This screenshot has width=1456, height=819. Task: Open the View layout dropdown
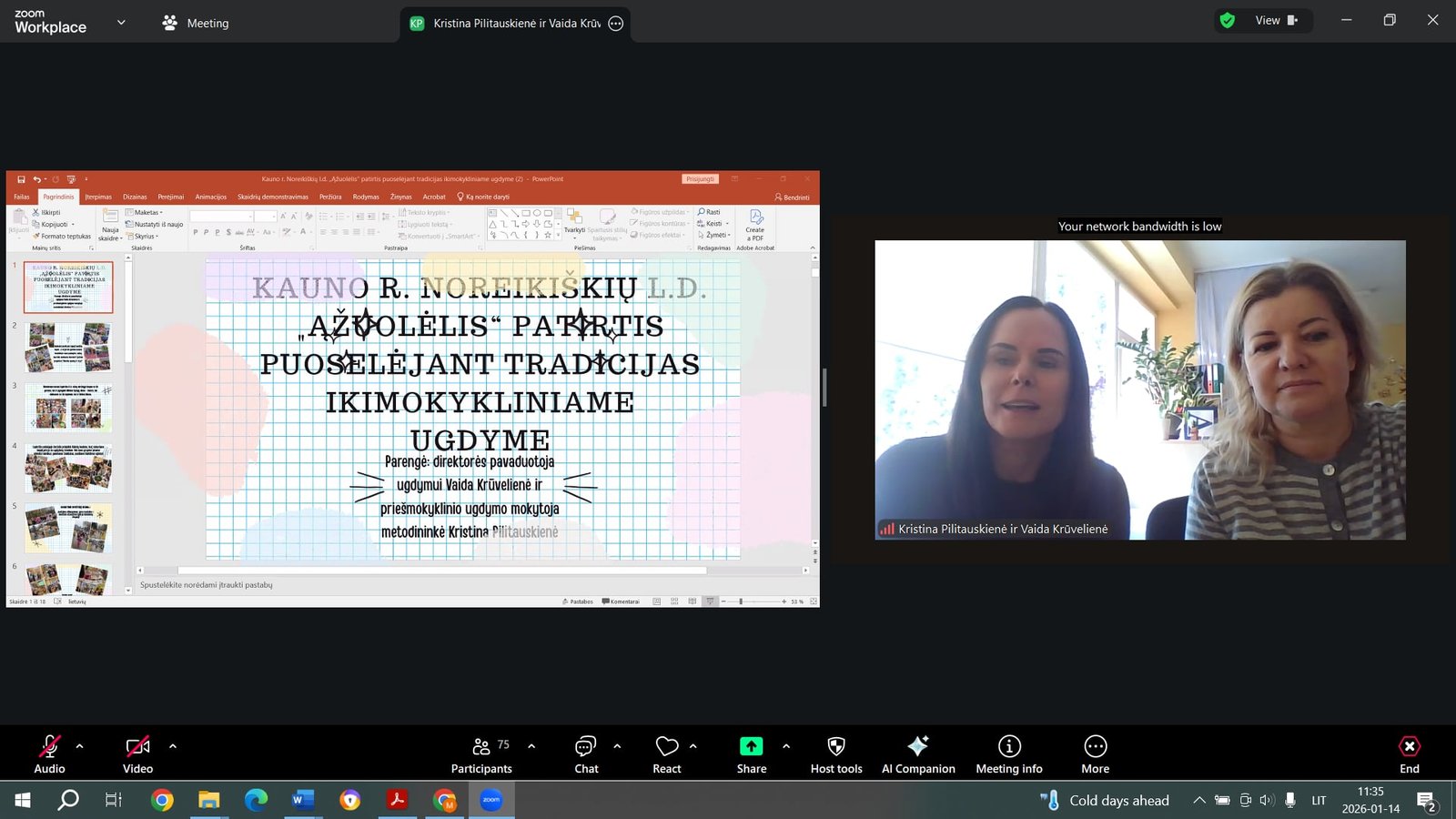point(1276,20)
